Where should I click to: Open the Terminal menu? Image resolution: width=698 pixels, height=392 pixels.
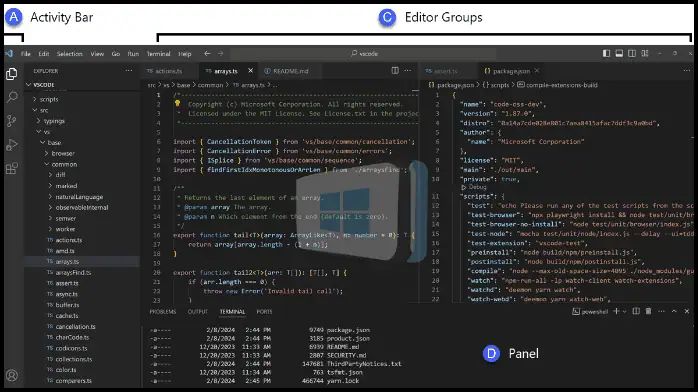(158, 54)
